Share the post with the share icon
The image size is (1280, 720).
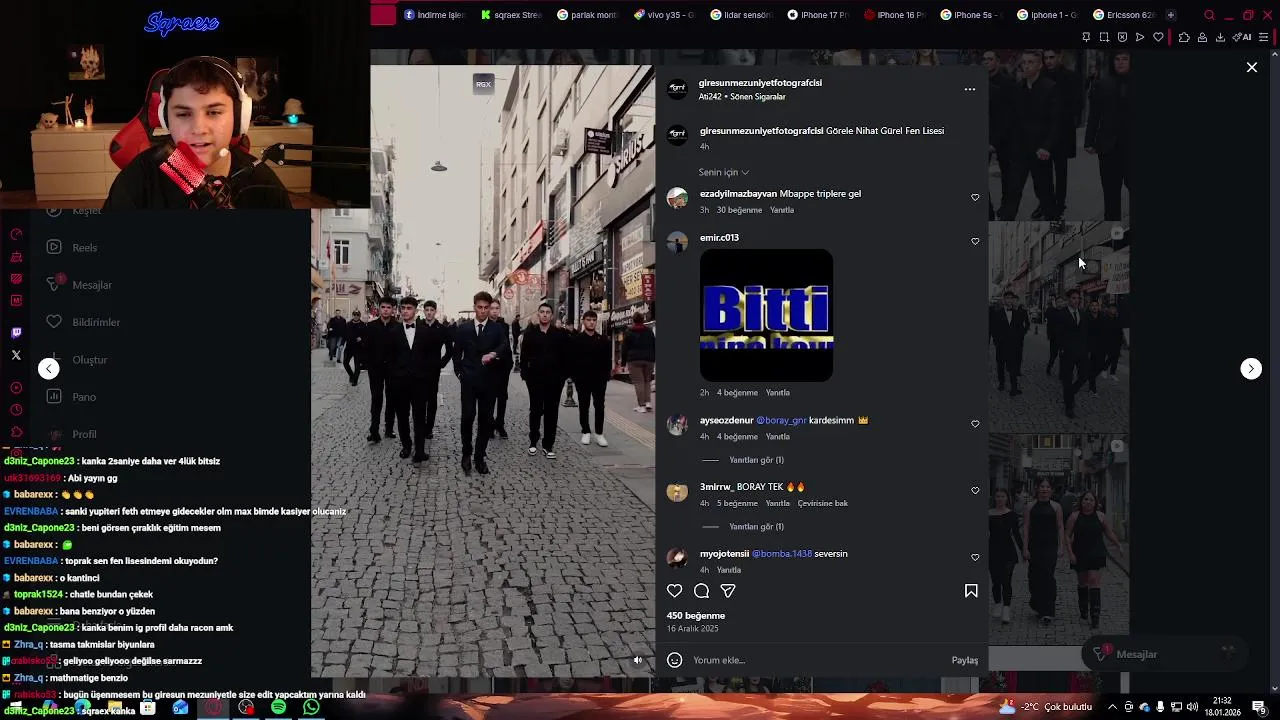(x=728, y=591)
